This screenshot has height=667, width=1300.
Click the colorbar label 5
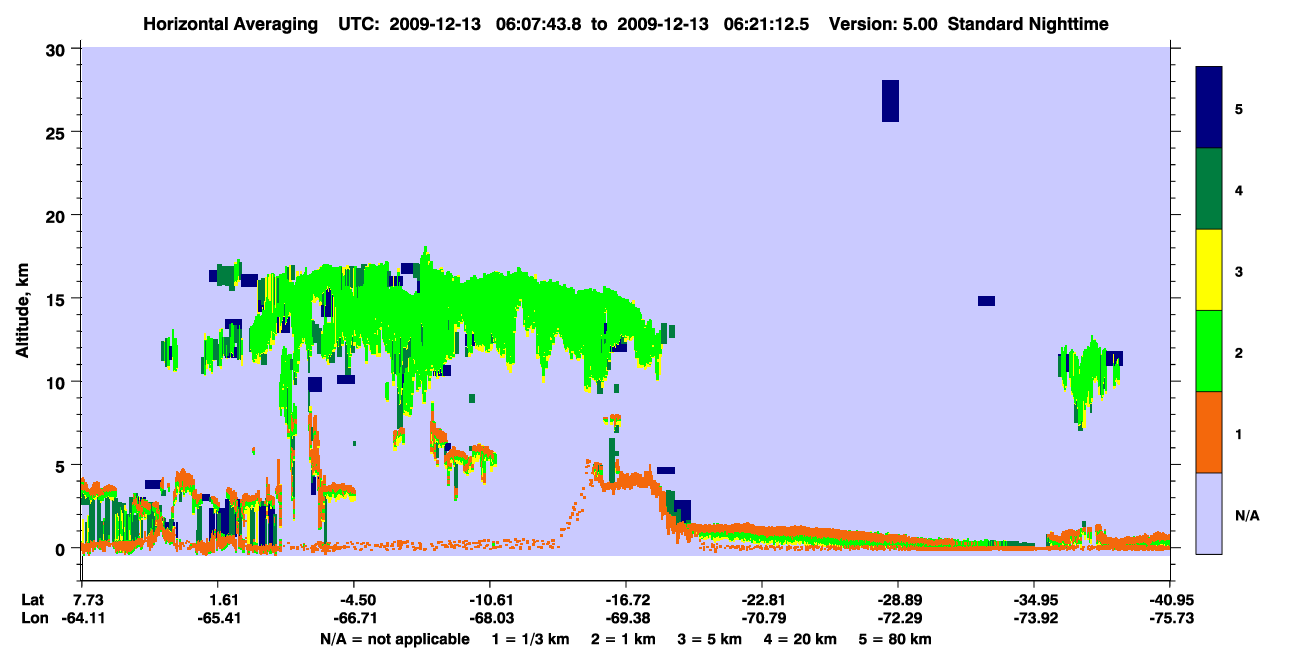pos(1238,107)
